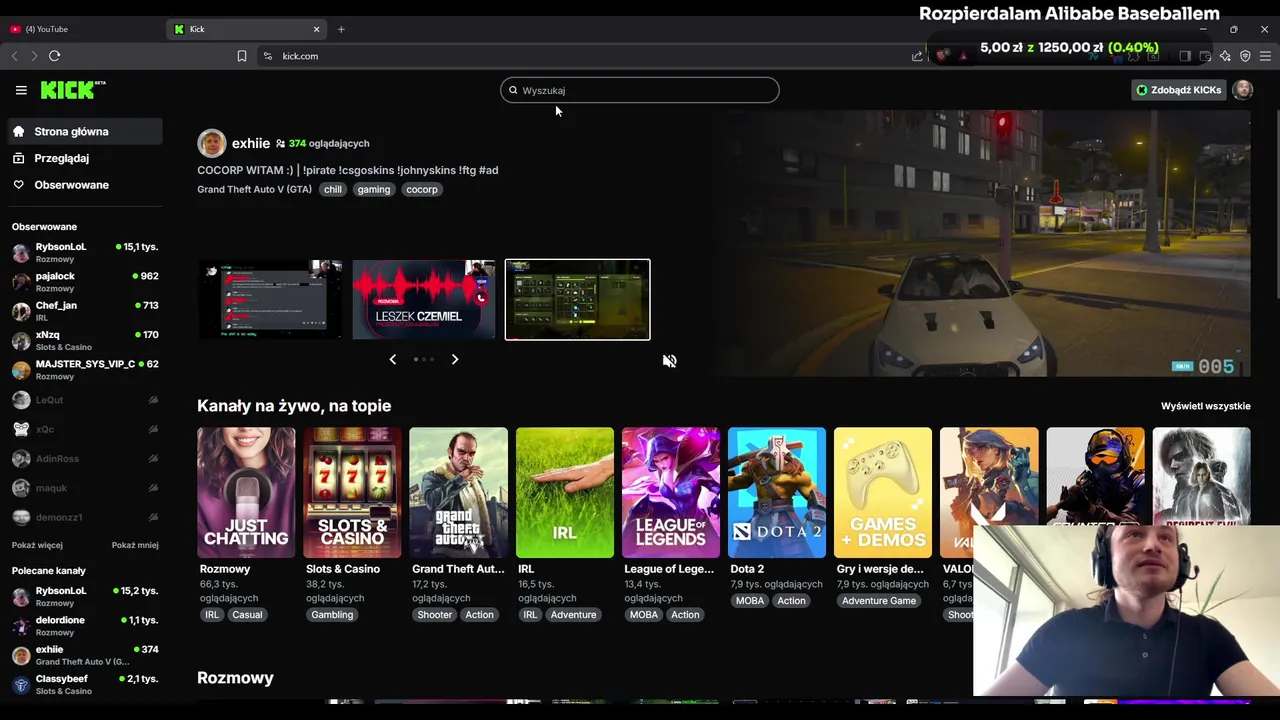Open exhiie in Polecane kanały

(x=85, y=655)
